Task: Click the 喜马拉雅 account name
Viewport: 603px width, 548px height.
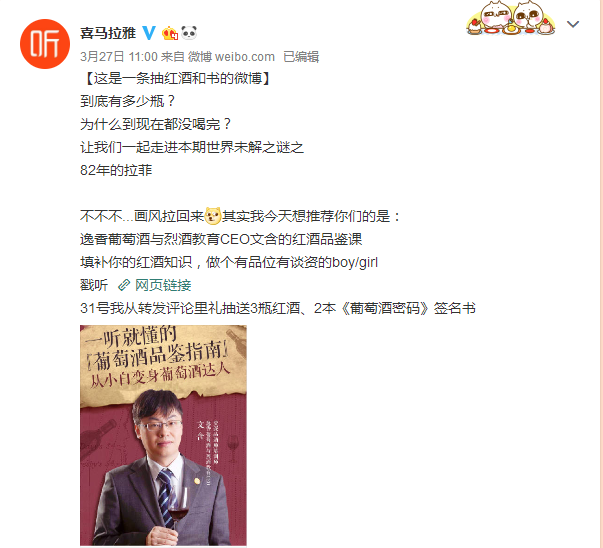Action: (108, 33)
